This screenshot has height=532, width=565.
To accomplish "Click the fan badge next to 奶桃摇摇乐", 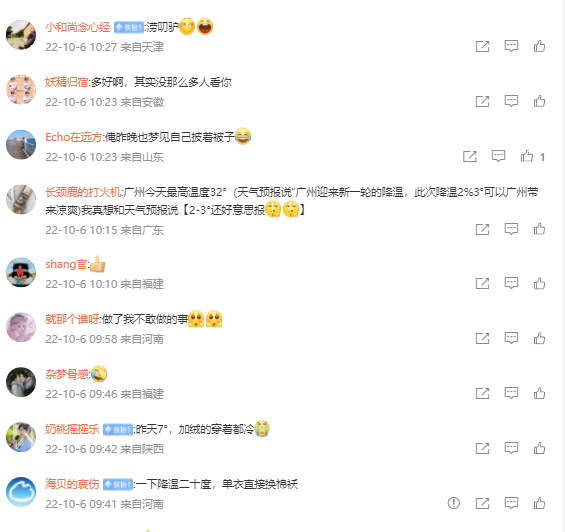I will pos(118,430).
